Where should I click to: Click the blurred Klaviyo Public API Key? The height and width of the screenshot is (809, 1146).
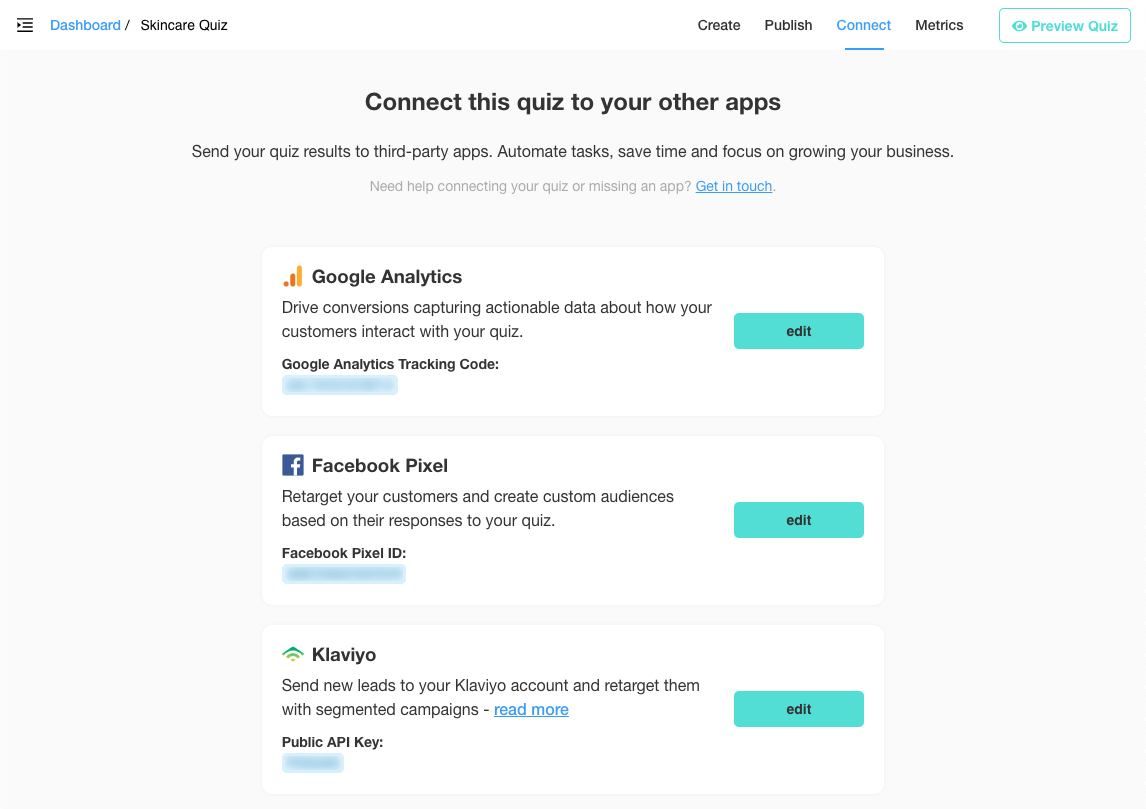tap(313, 763)
